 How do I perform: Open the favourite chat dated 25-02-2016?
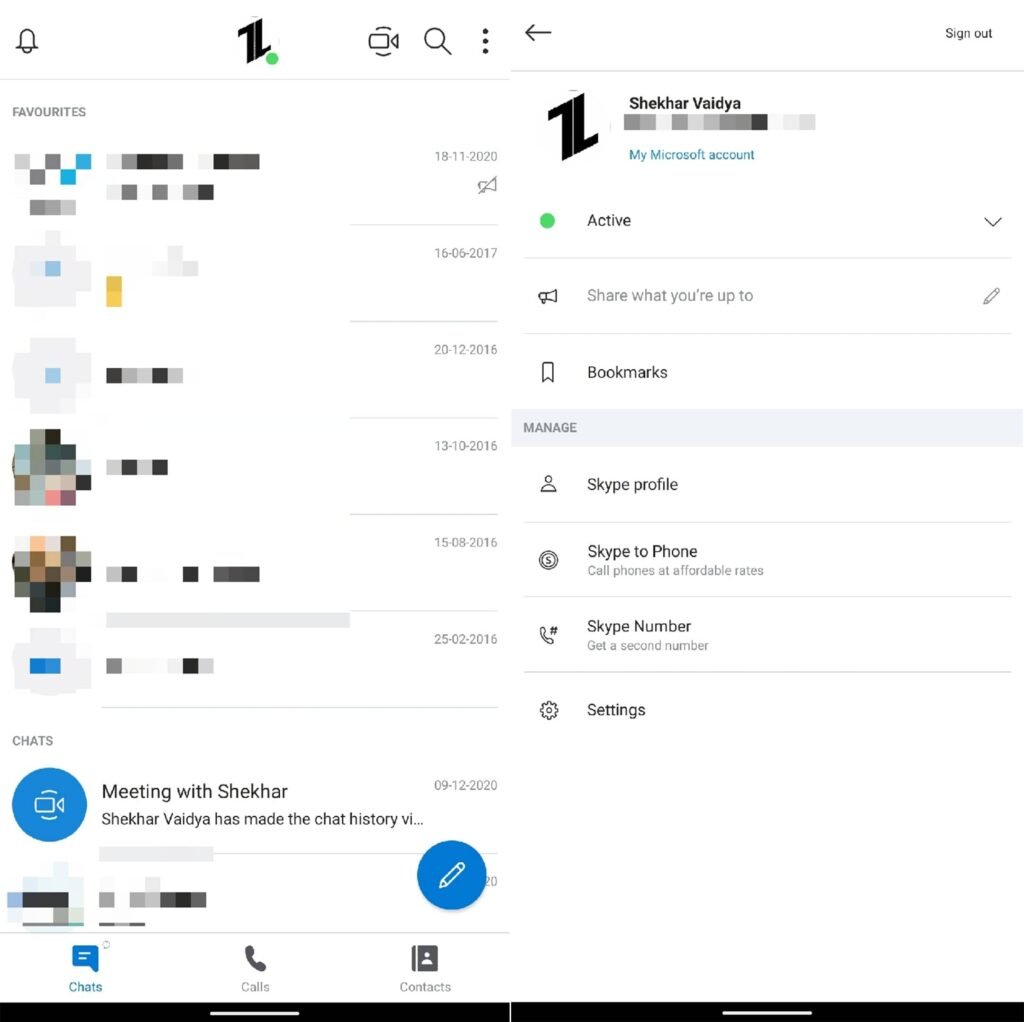pos(255,660)
